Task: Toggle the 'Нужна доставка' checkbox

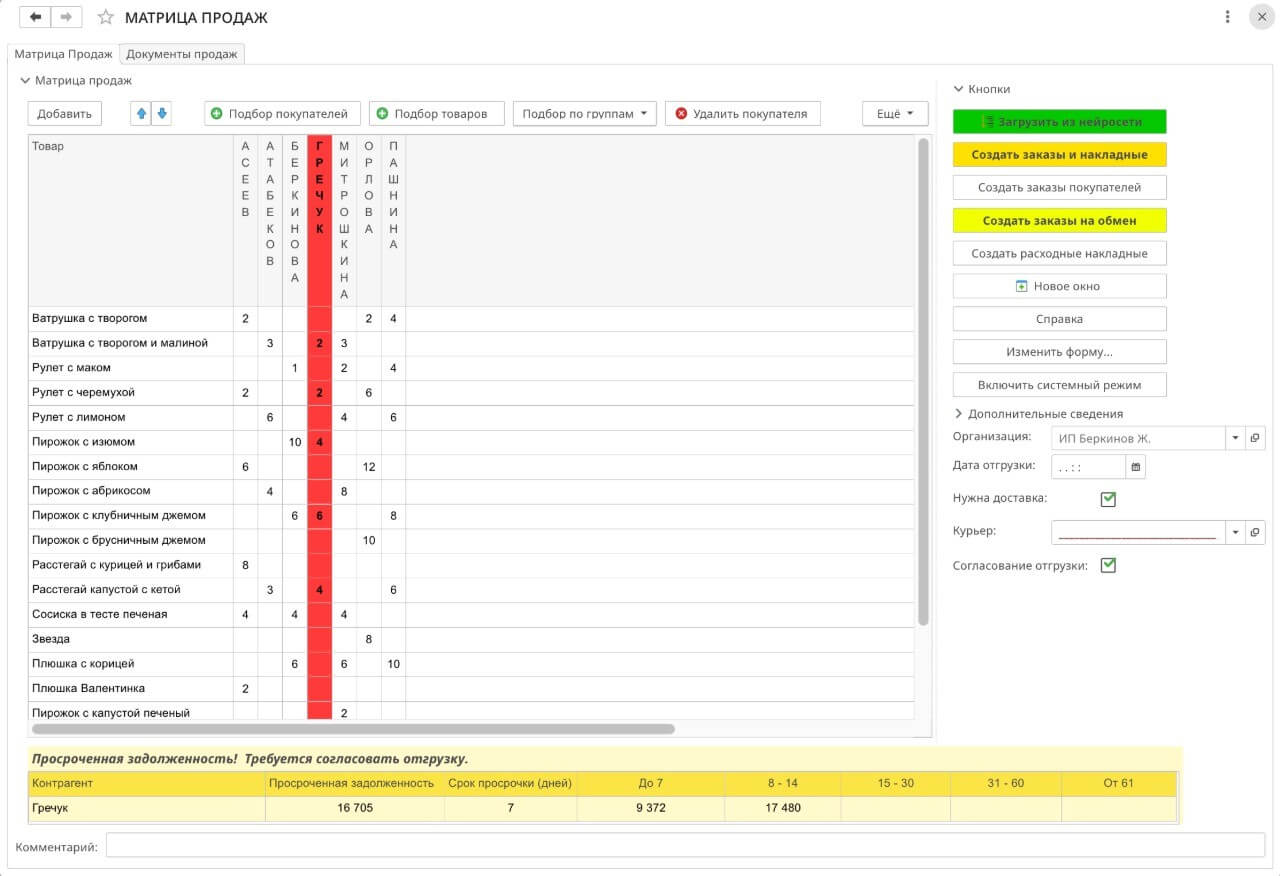Action: tap(1108, 499)
